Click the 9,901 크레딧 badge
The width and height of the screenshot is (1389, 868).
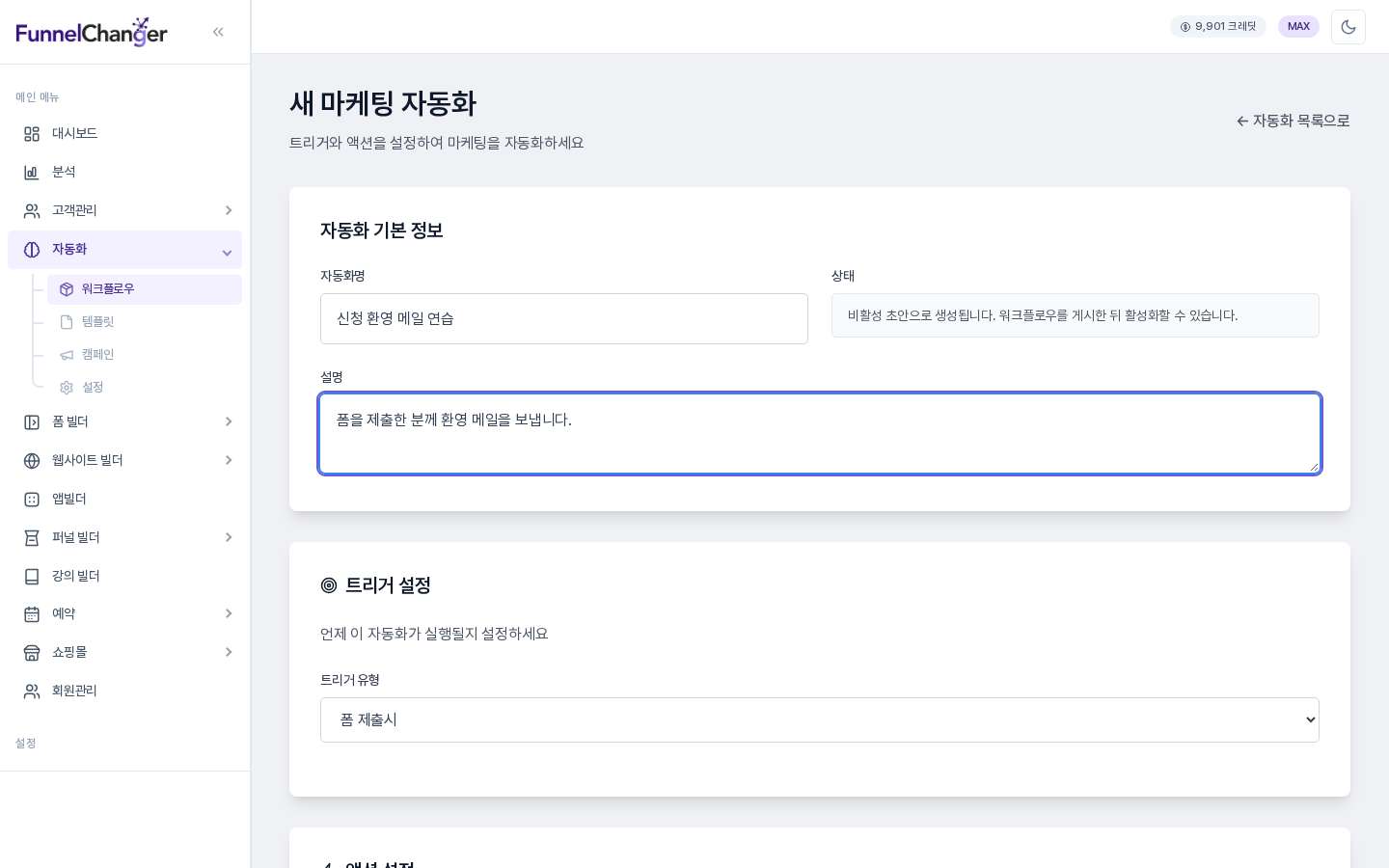click(1218, 27)
